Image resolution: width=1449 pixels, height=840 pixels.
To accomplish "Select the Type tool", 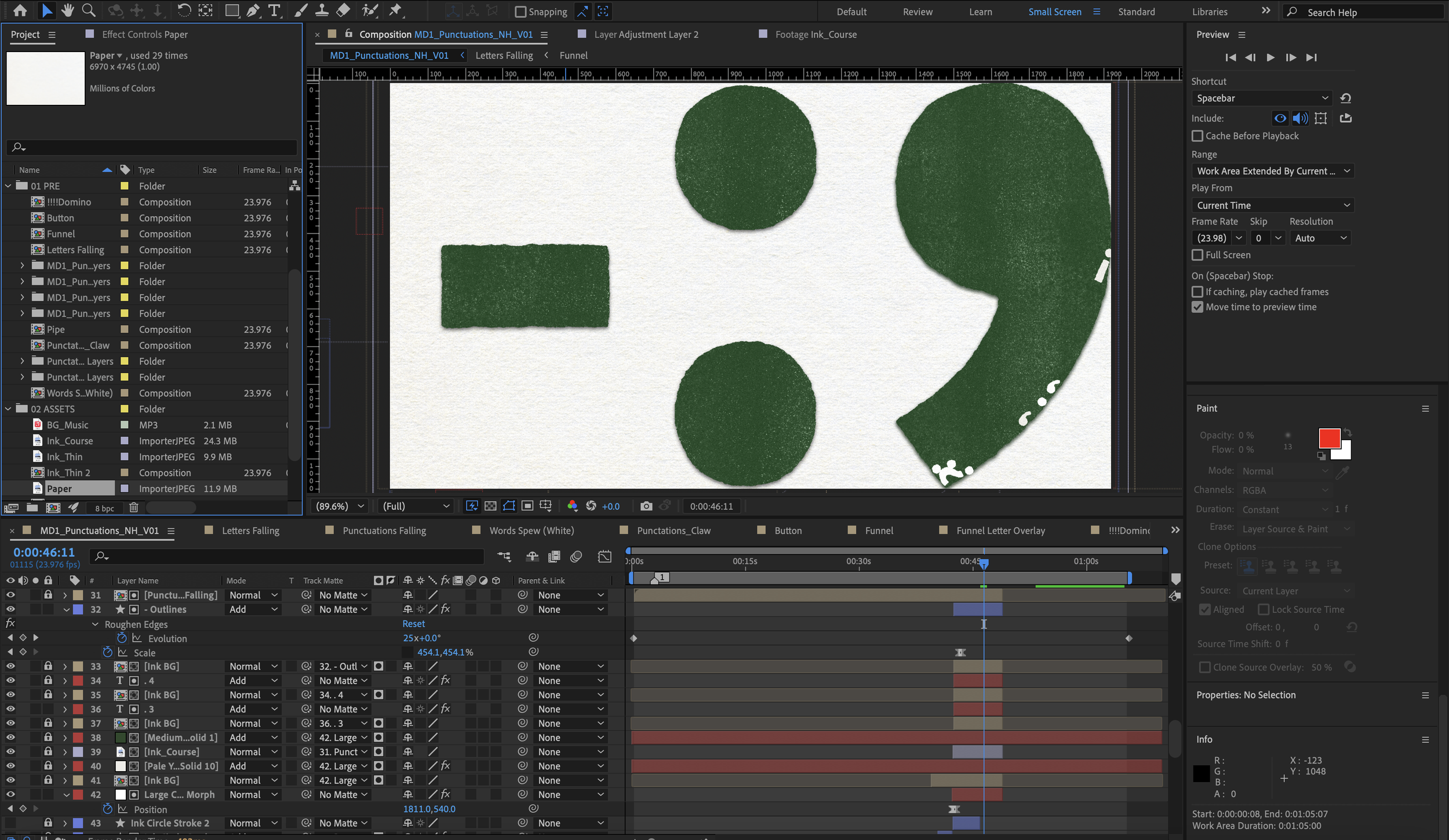I will pyautogui.click(x=274, y=10).
